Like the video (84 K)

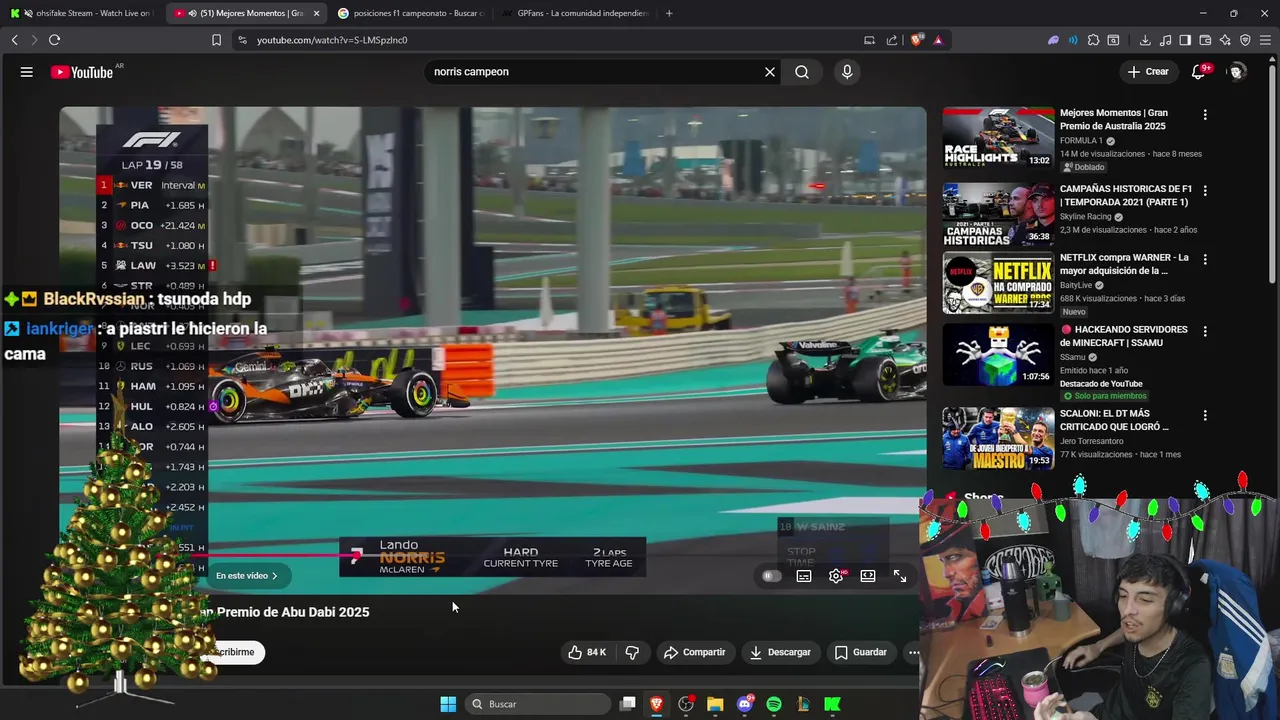(x=587, y=652)
